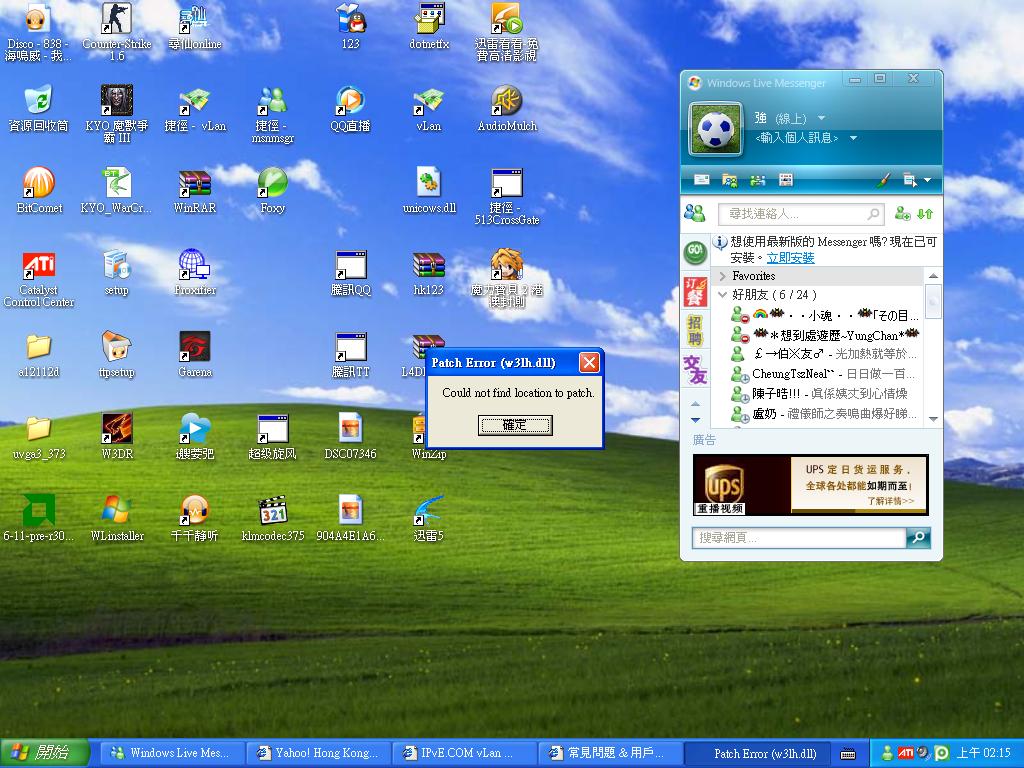
Task: Open the Messenger options menu arrow
Action: click(927, 180)
